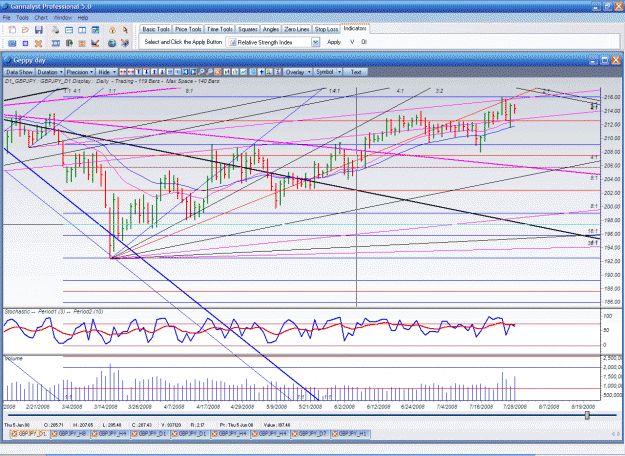Open the Hide dropdown
Viewport: 625px width, 456px height.
tap(106, 72)
